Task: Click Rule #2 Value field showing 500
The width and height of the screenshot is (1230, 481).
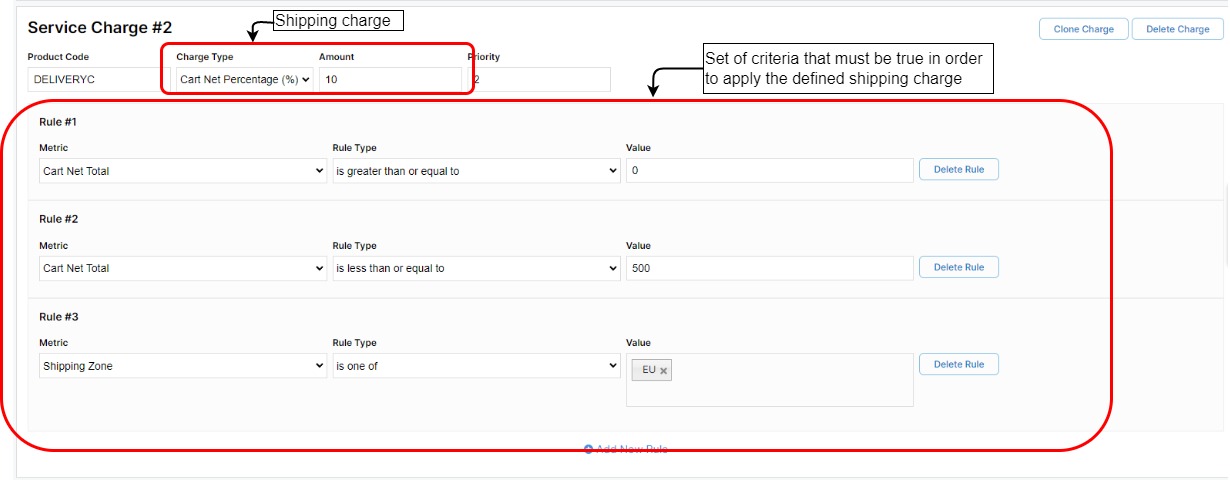Action: (x=769, y=268)
